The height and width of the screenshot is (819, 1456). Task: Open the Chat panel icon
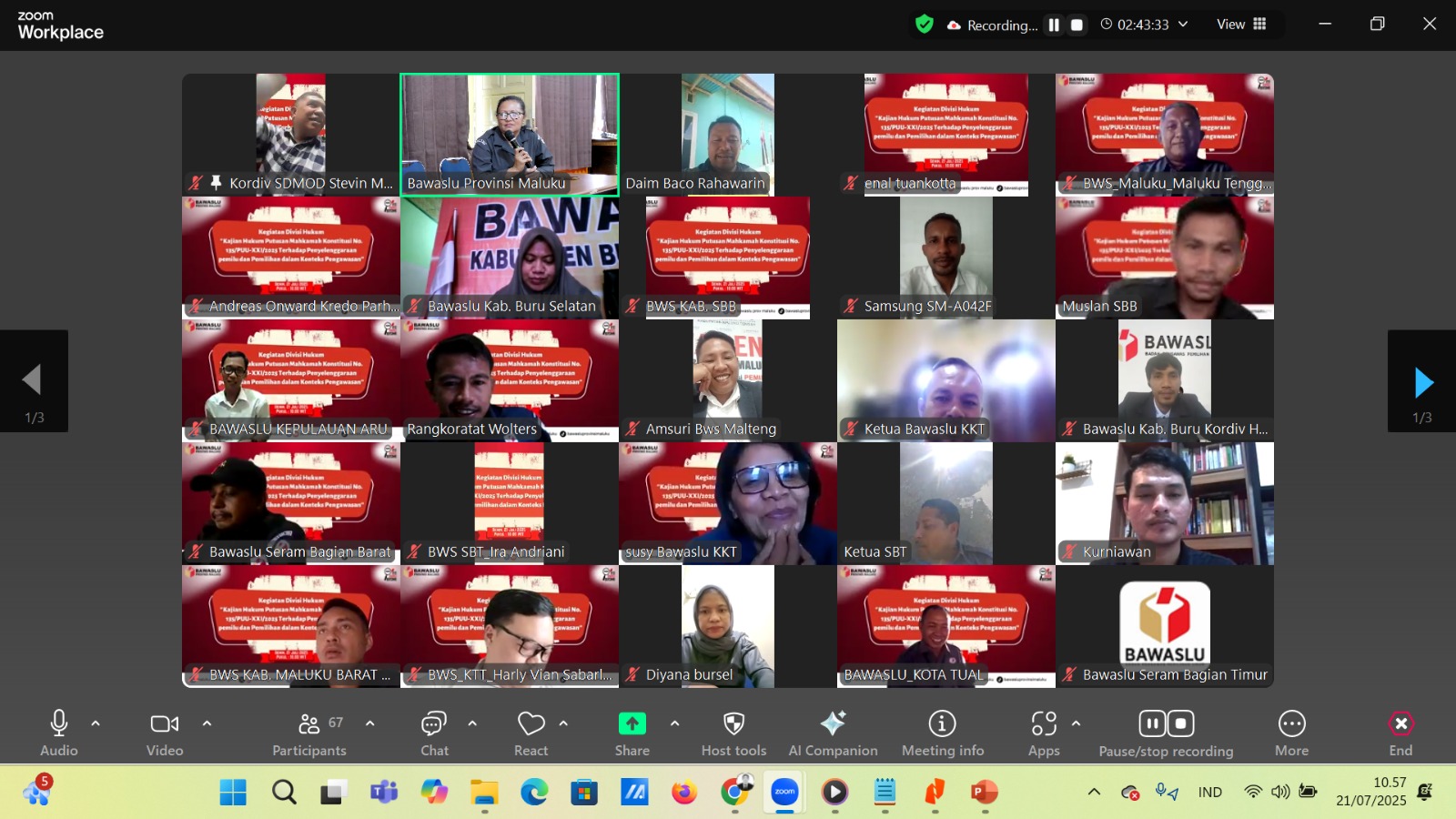click(434, 724)
